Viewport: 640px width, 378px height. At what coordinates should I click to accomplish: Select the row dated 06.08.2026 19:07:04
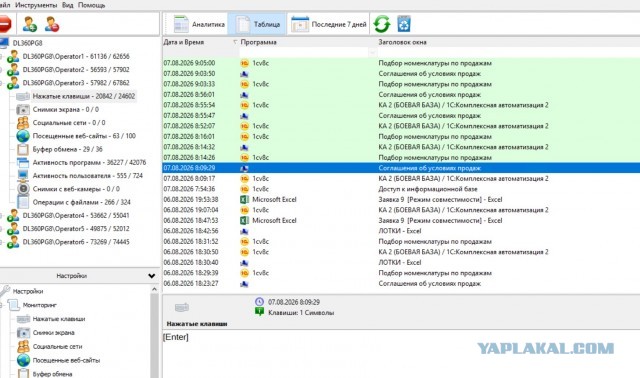(401, 210)
